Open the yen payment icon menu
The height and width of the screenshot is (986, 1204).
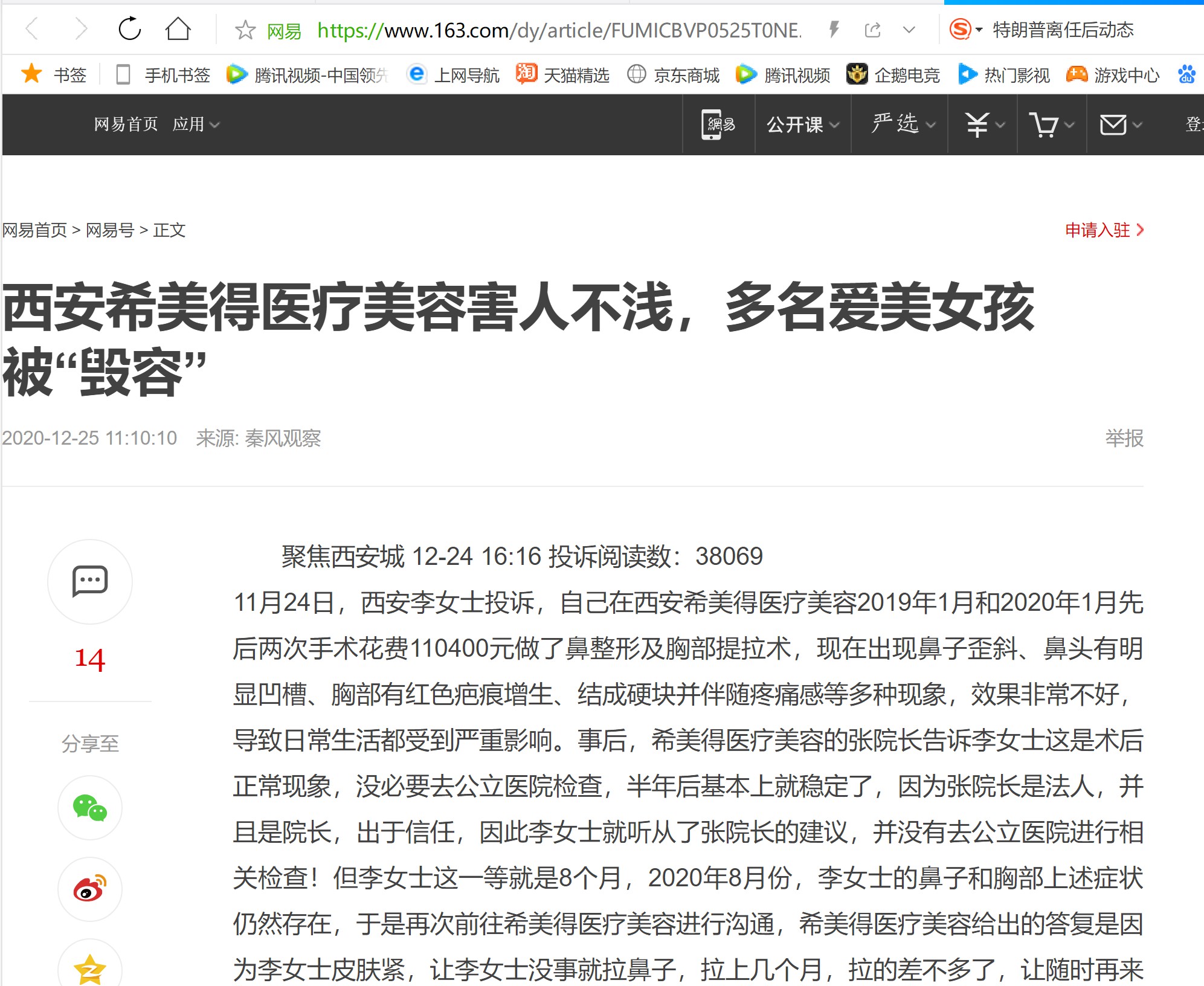pyautogui.click(x=985, y=124)
